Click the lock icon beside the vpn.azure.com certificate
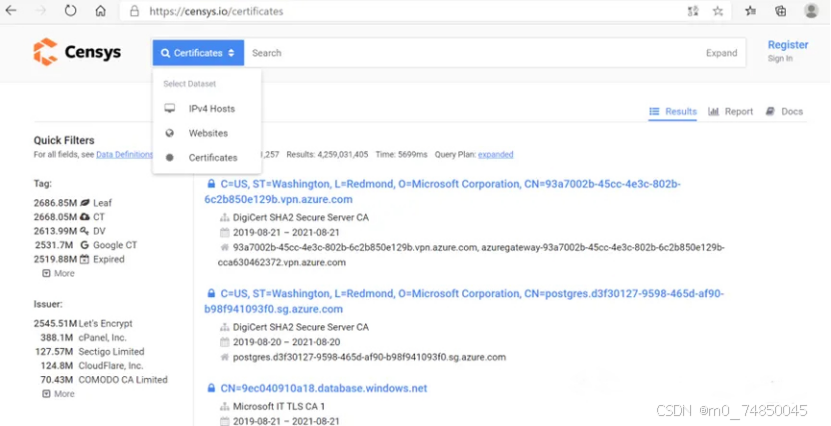The width and height of the screenshot is (831, 426). click(211, 184)
